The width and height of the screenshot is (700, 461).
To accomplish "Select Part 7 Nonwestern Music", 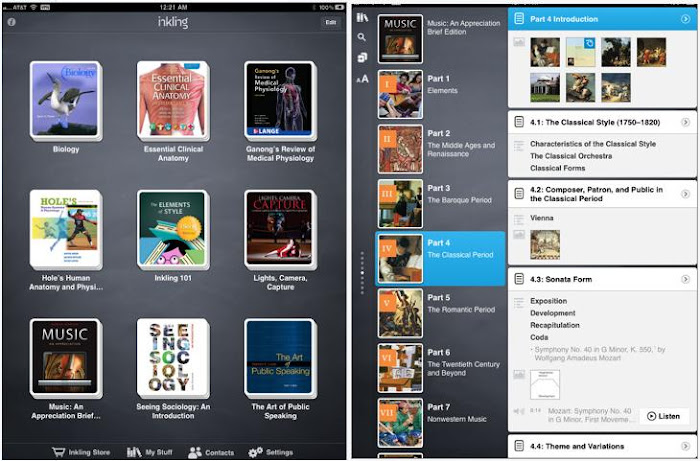I will point(441,423).
